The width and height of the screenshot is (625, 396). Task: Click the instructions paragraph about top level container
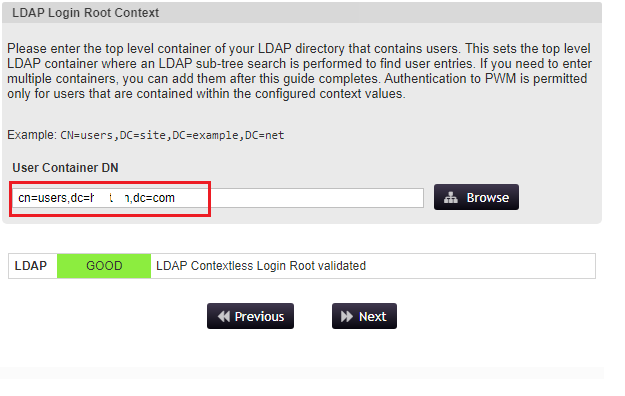pyautogui.click(x=299, y=71)
